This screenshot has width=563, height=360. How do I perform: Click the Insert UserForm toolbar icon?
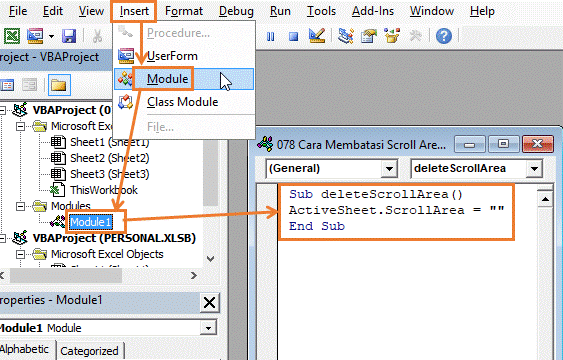coord(35,36)
